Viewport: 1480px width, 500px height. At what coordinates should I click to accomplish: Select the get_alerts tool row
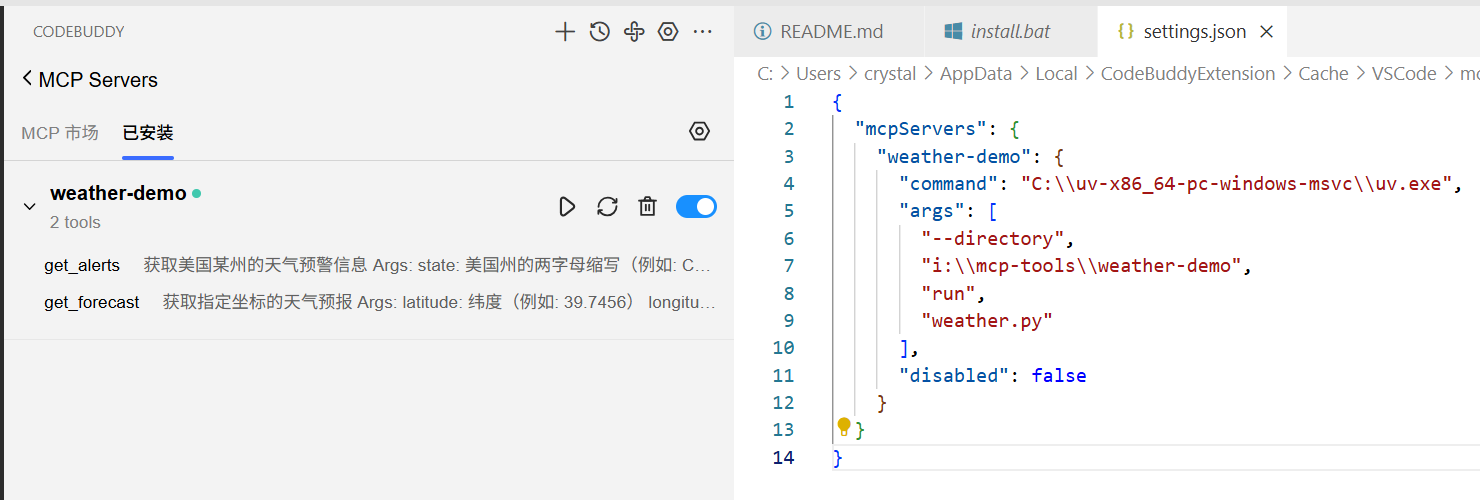[x=380, y=265]
